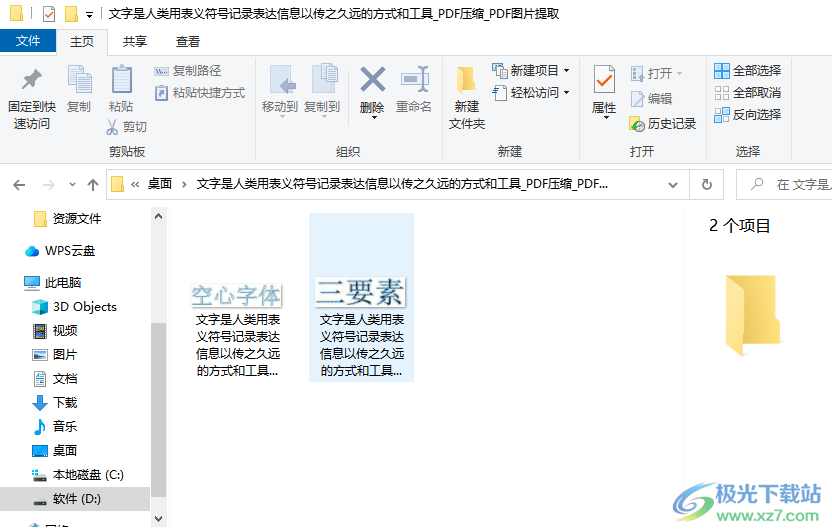Select Local Disk (C:) in sidebar
This screenshot has width=832, height=532.
click(x=87, y=475)
